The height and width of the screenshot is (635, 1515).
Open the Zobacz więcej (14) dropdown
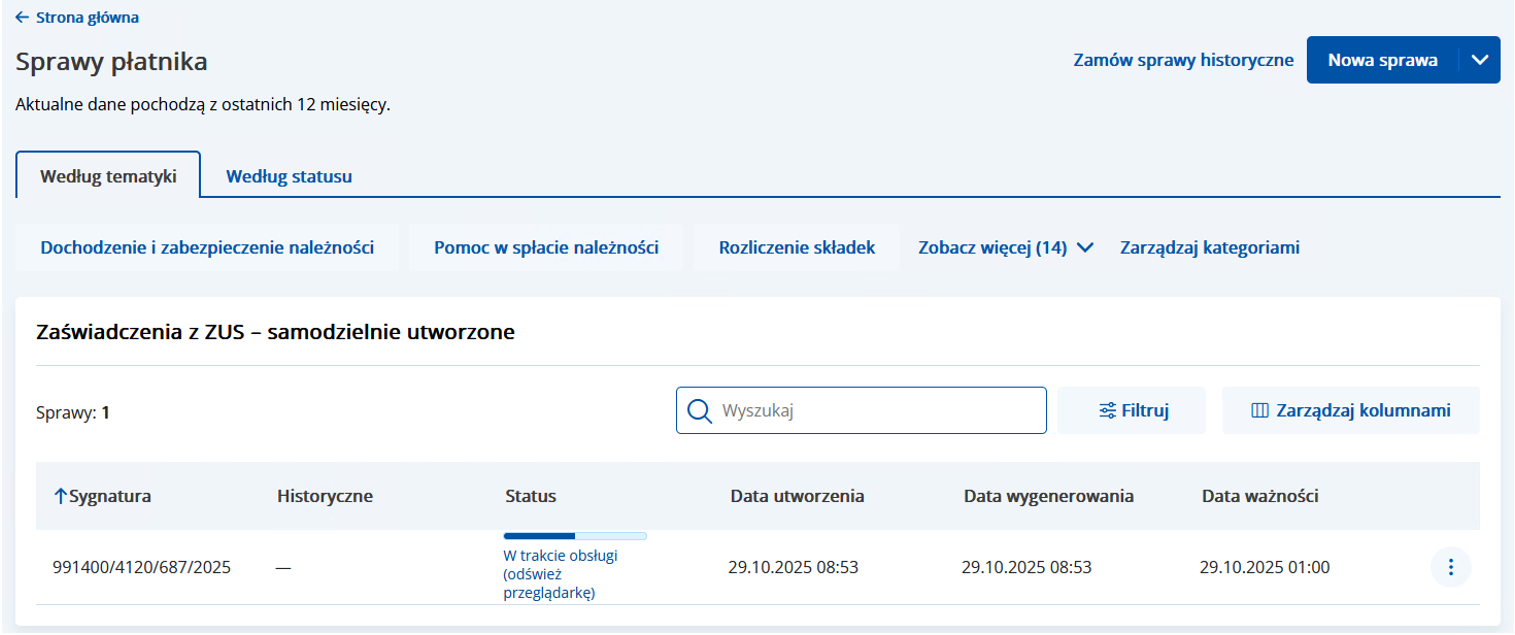[x=1003, y=247]
